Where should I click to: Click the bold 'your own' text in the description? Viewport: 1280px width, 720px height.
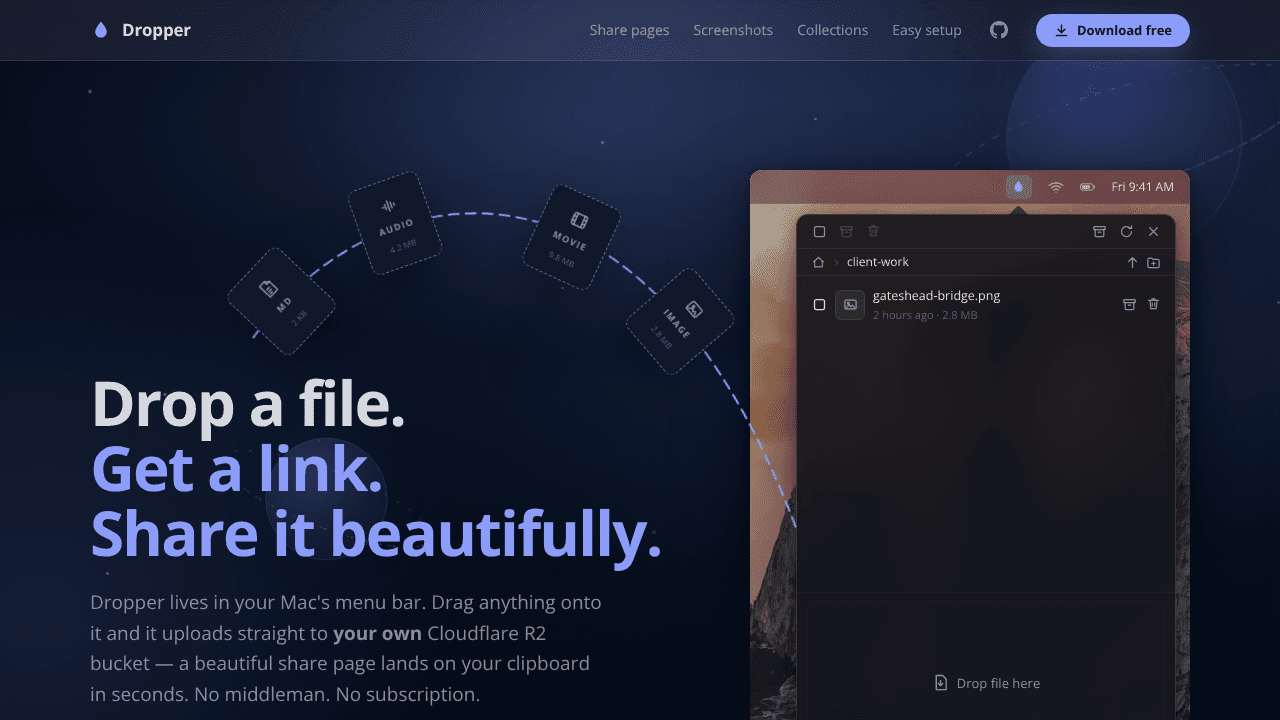[x=377, y=633]
